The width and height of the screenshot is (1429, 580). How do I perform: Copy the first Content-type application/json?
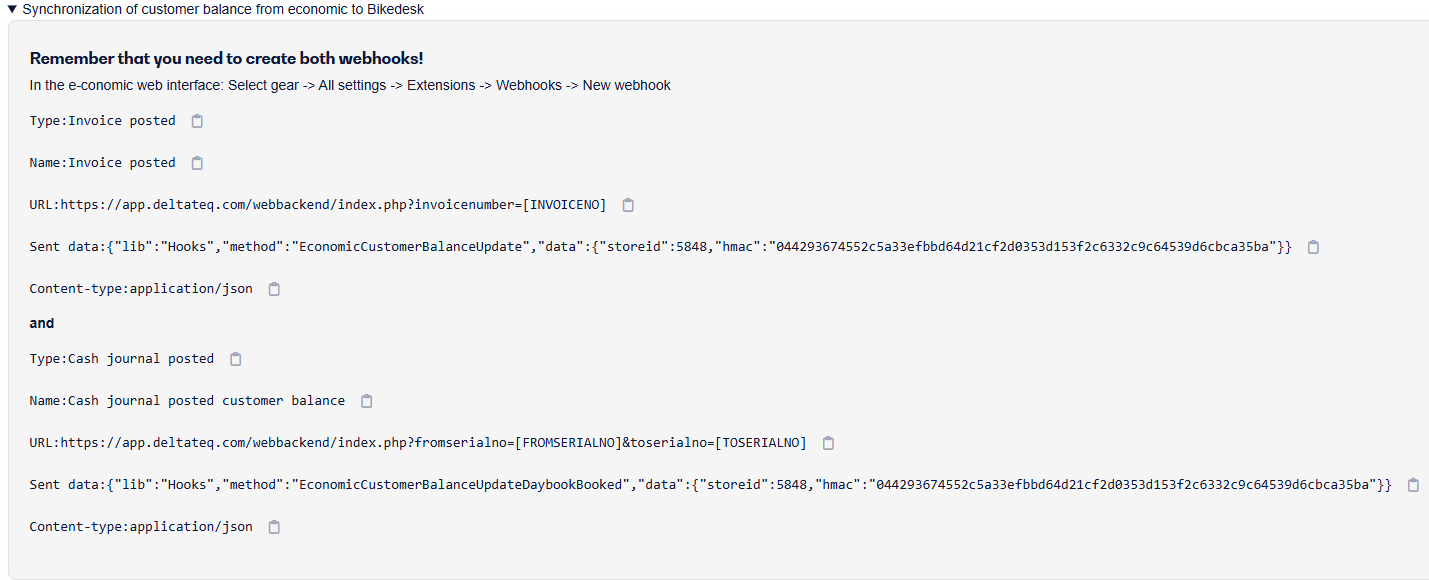(x=274, y=289)
